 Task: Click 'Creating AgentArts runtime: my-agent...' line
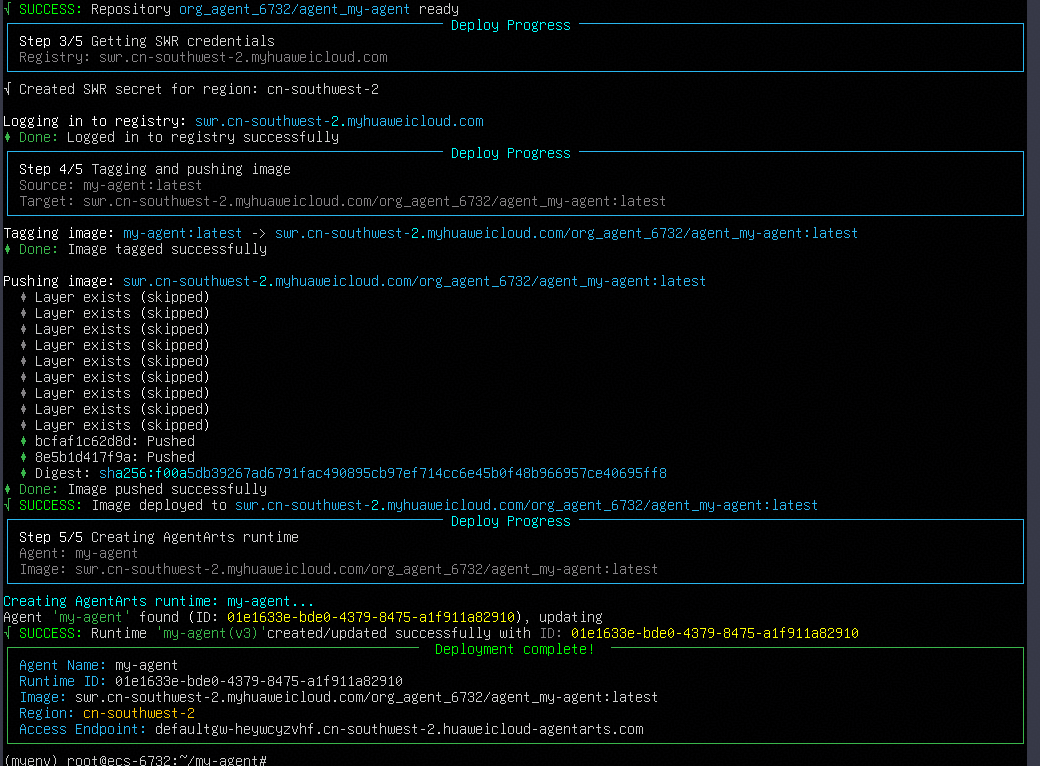[159, 602]
